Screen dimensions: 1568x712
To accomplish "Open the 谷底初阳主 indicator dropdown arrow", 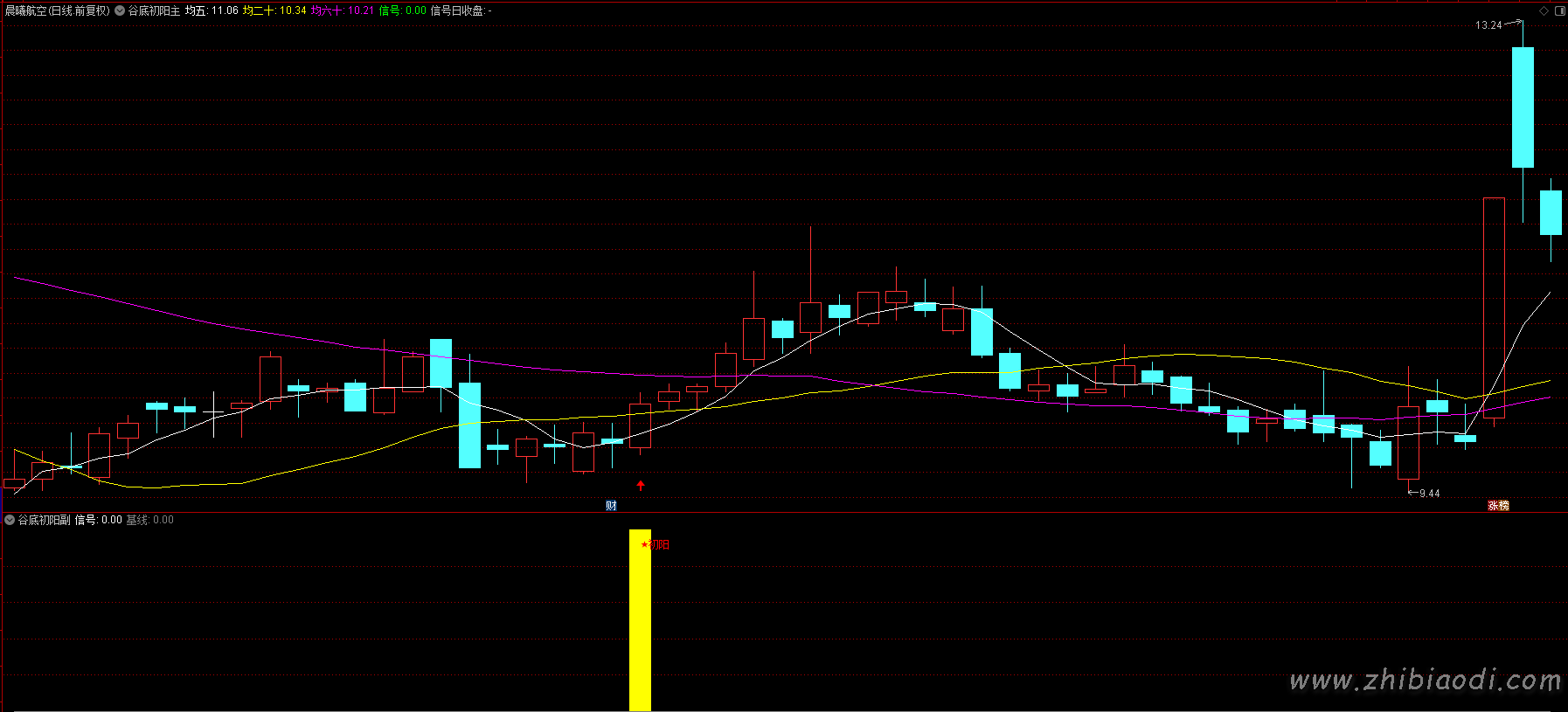I will 120,10.
